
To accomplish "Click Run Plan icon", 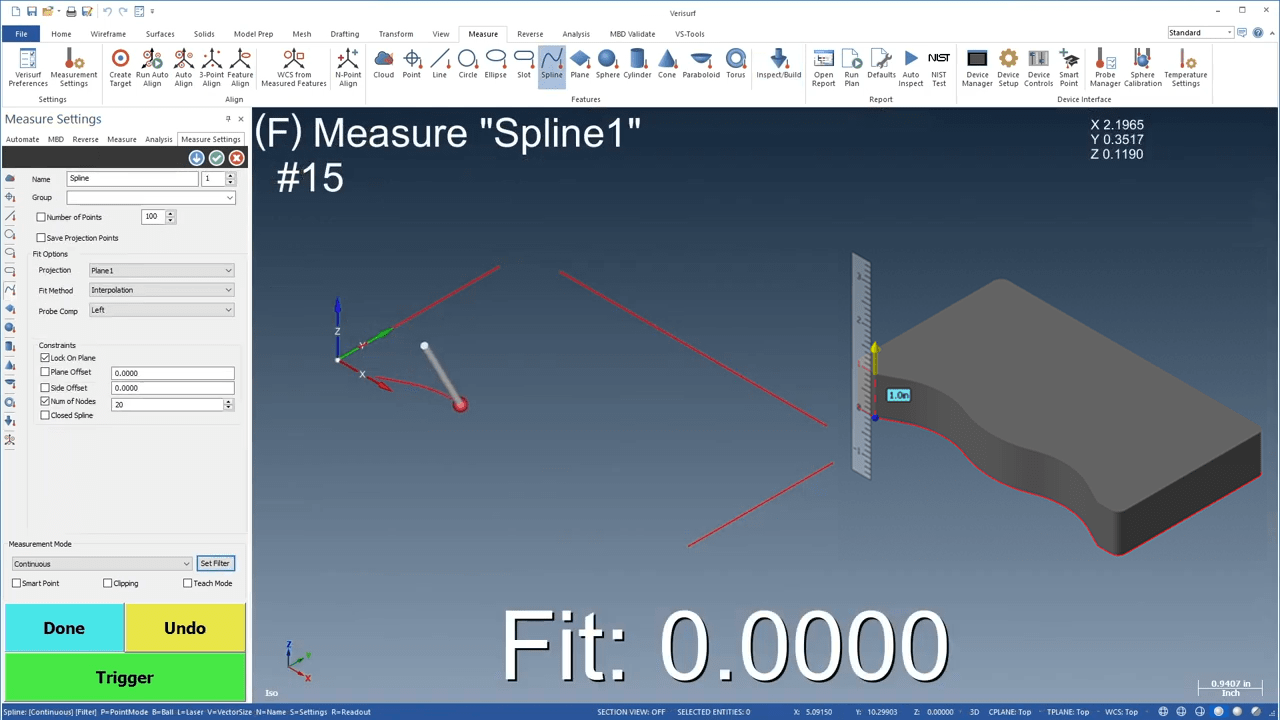I will [852, 68].
